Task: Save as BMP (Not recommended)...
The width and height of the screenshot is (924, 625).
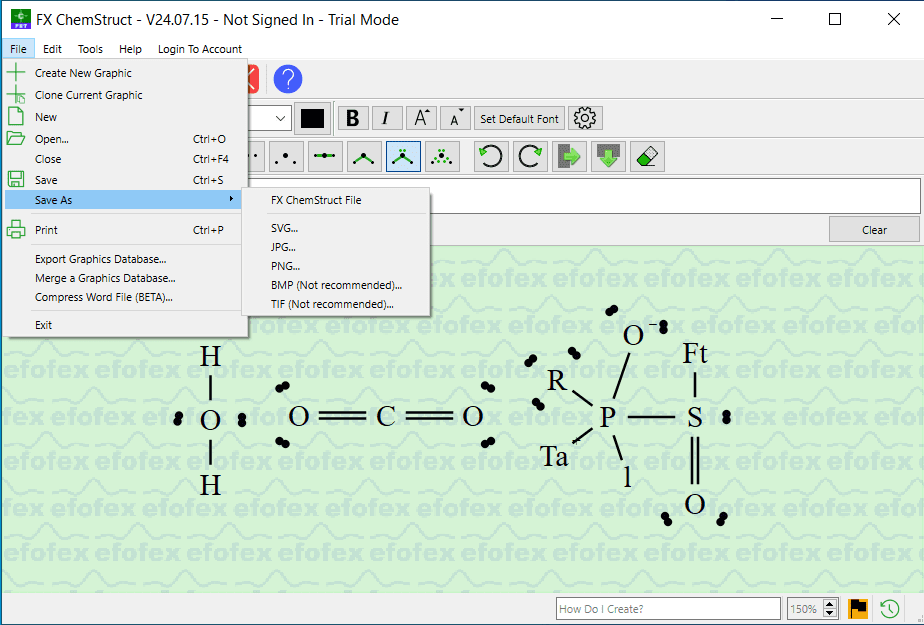Action: [x=336, y=285]
